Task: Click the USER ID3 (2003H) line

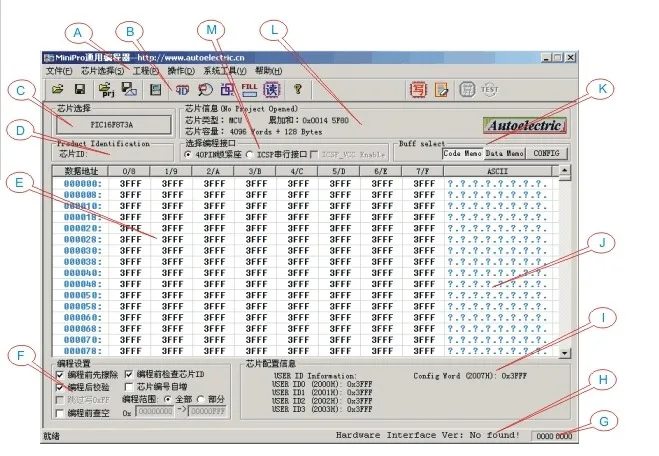Action: (322, 409)
